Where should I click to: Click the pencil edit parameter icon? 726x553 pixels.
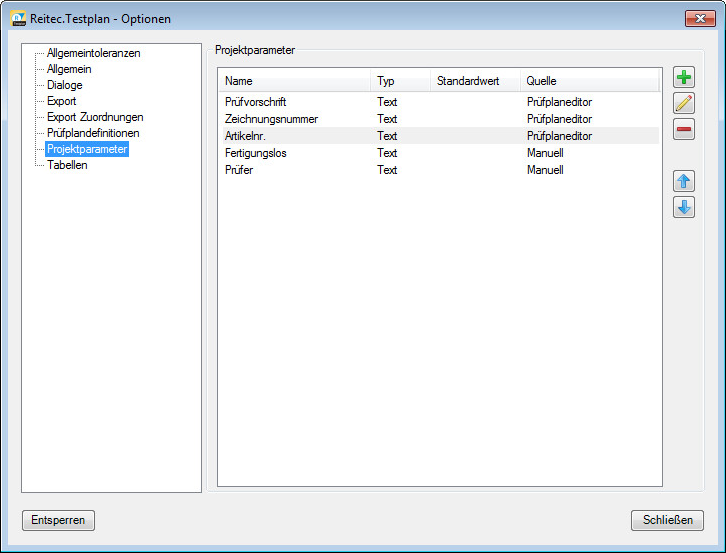click(684, 103)
